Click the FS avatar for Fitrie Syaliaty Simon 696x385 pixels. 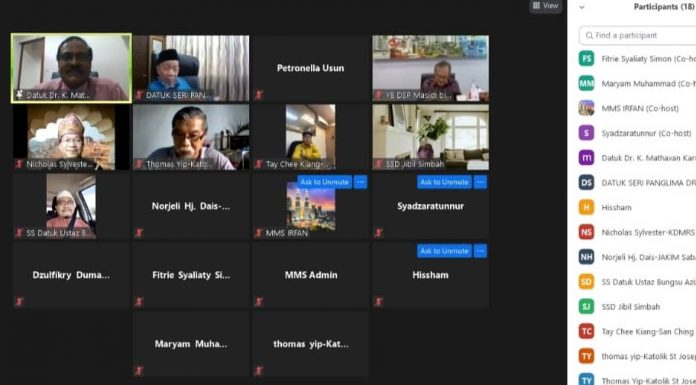point(586,59)
